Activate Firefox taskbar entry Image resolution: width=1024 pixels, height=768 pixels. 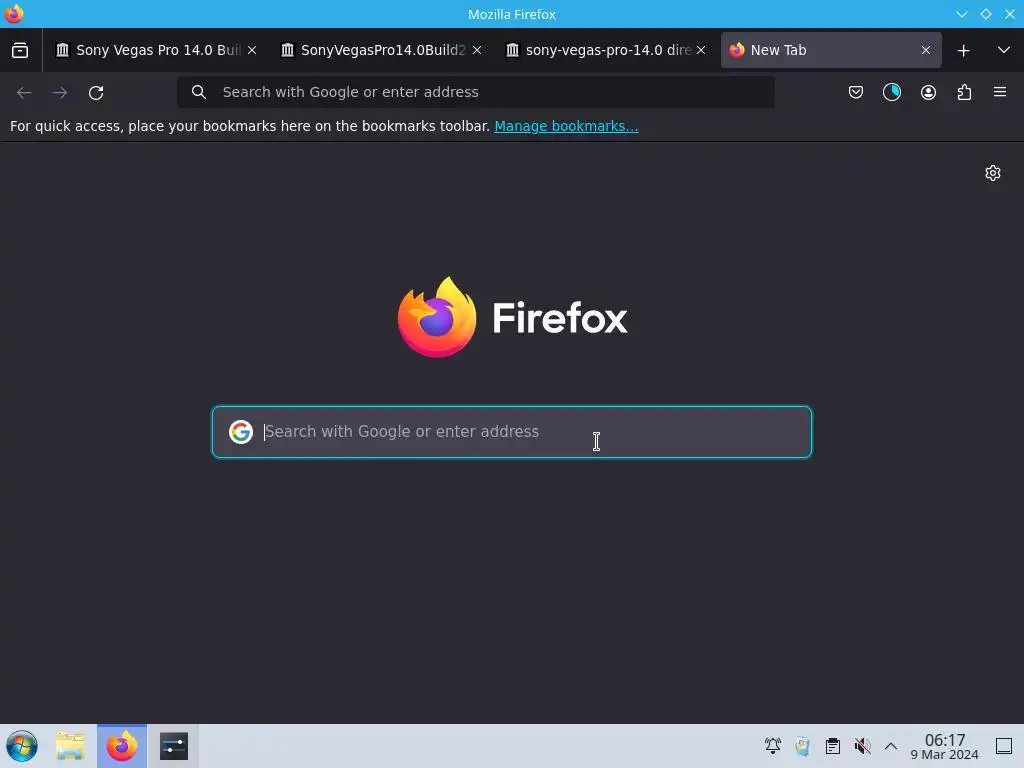click(x=122, y=746)
